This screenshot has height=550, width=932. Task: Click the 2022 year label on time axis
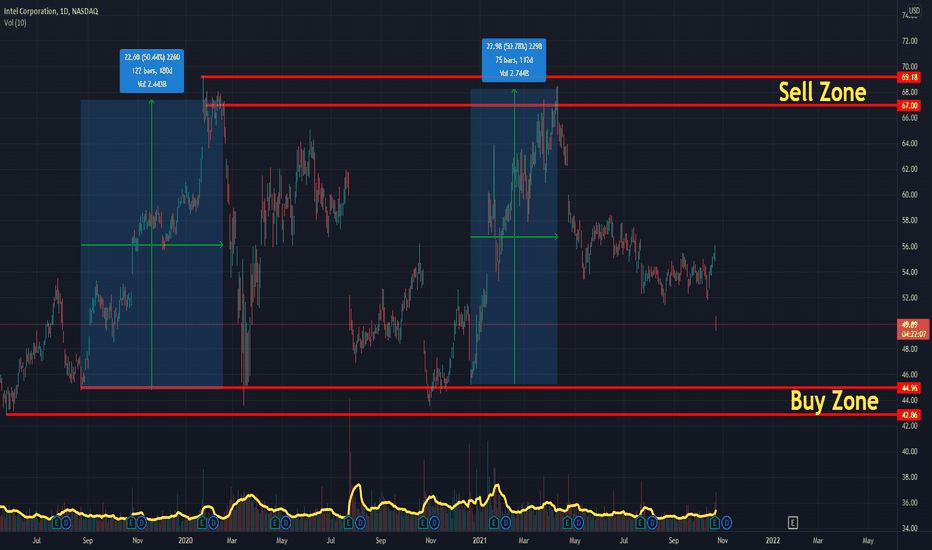[x=773, y=540]
